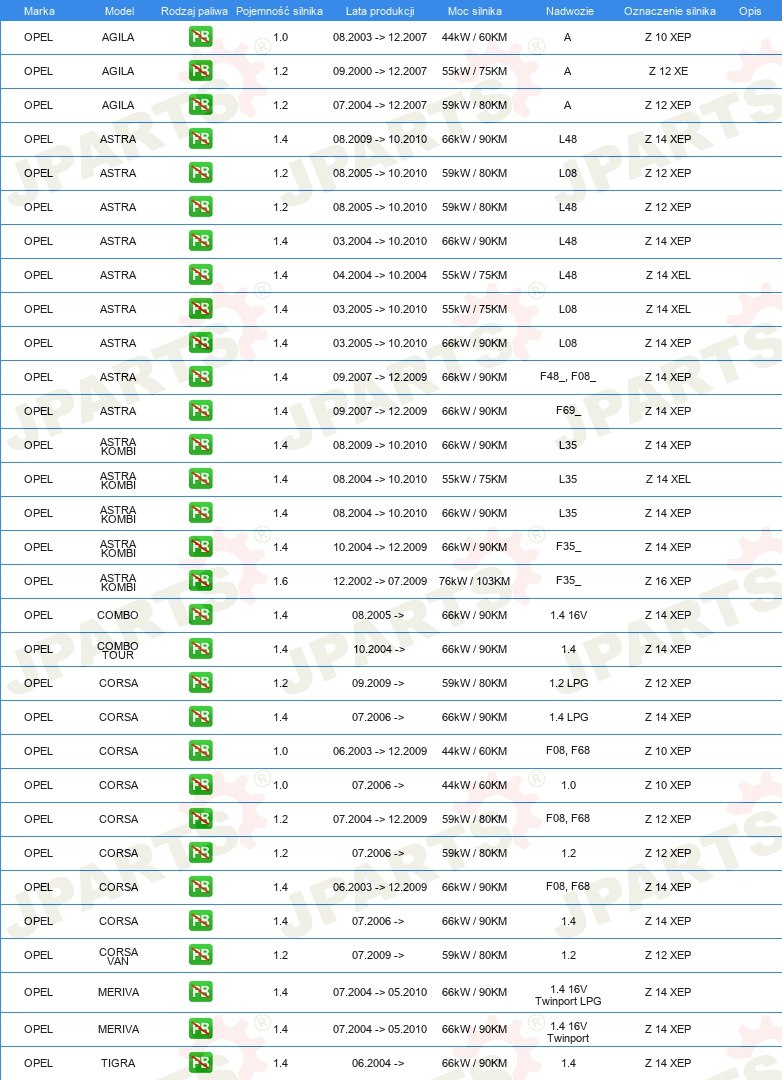
Task: Click the Rodzaj paliwa column header
Action: [194, 11]
